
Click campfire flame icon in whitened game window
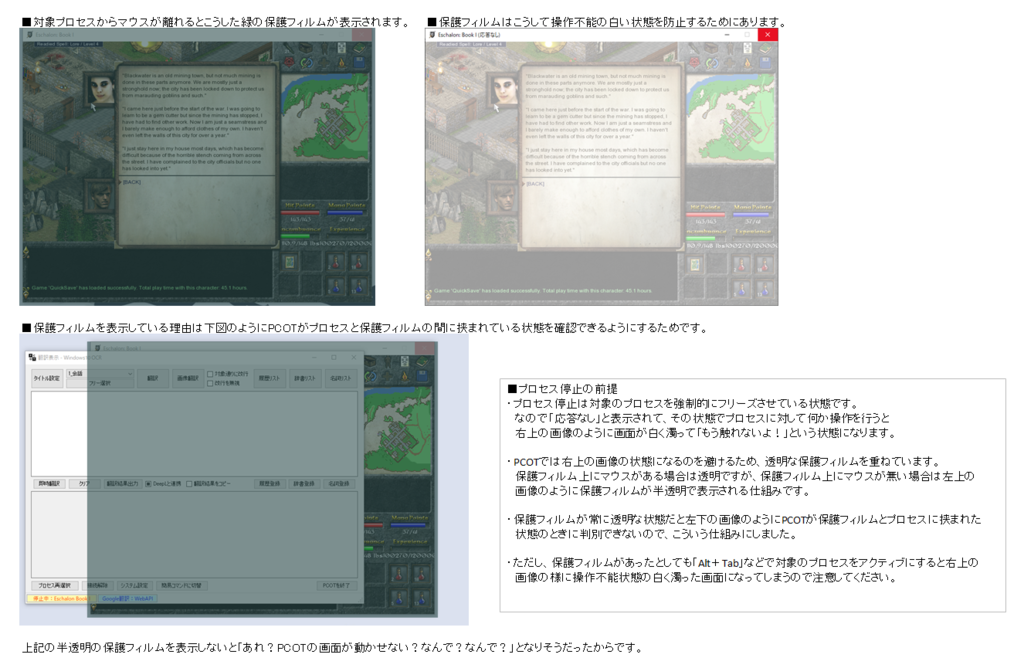coord(748,63)
